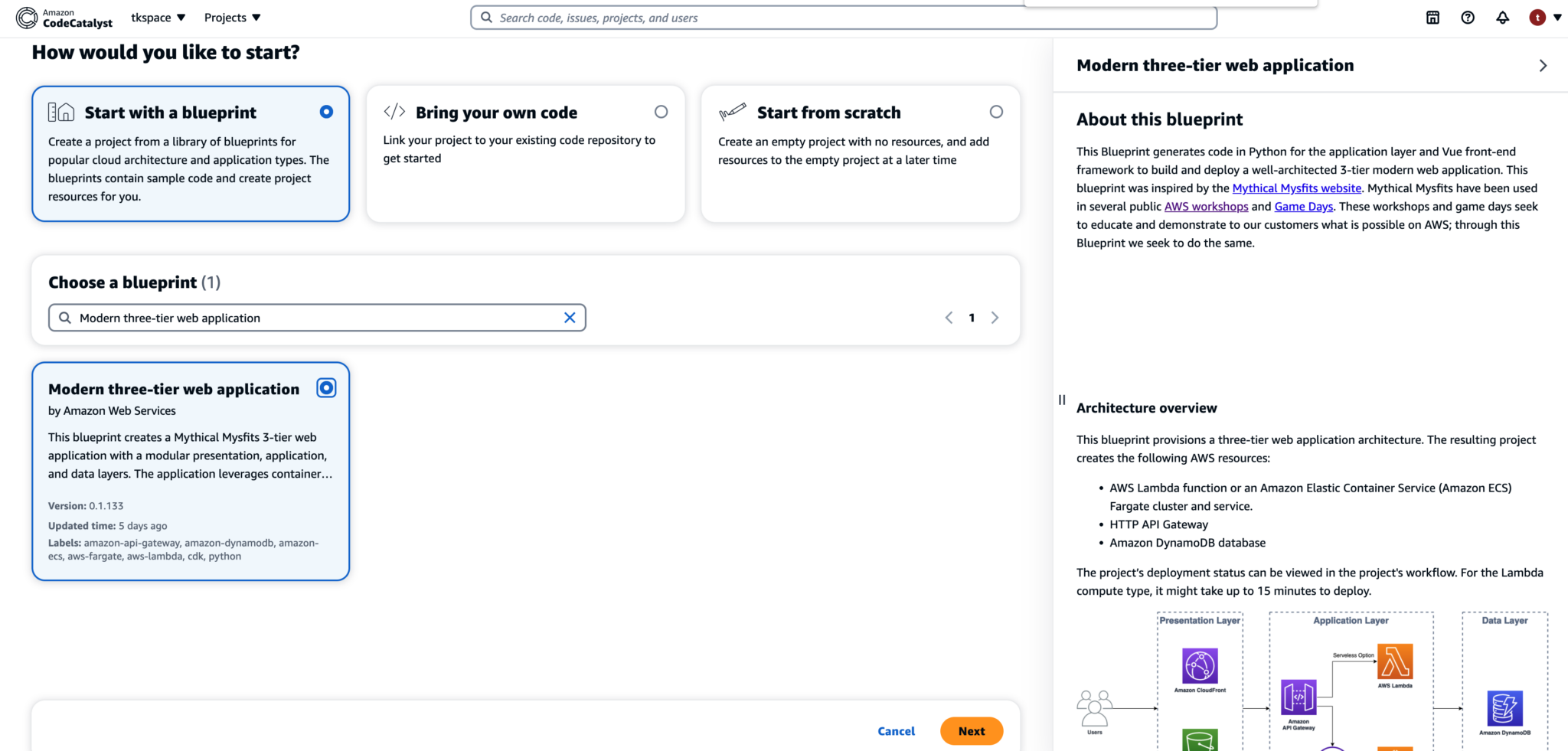Select the Start with a blueprint radio
Image resolution: width=1568 pixels, height=751 pixels.
[x=326, y=112]
